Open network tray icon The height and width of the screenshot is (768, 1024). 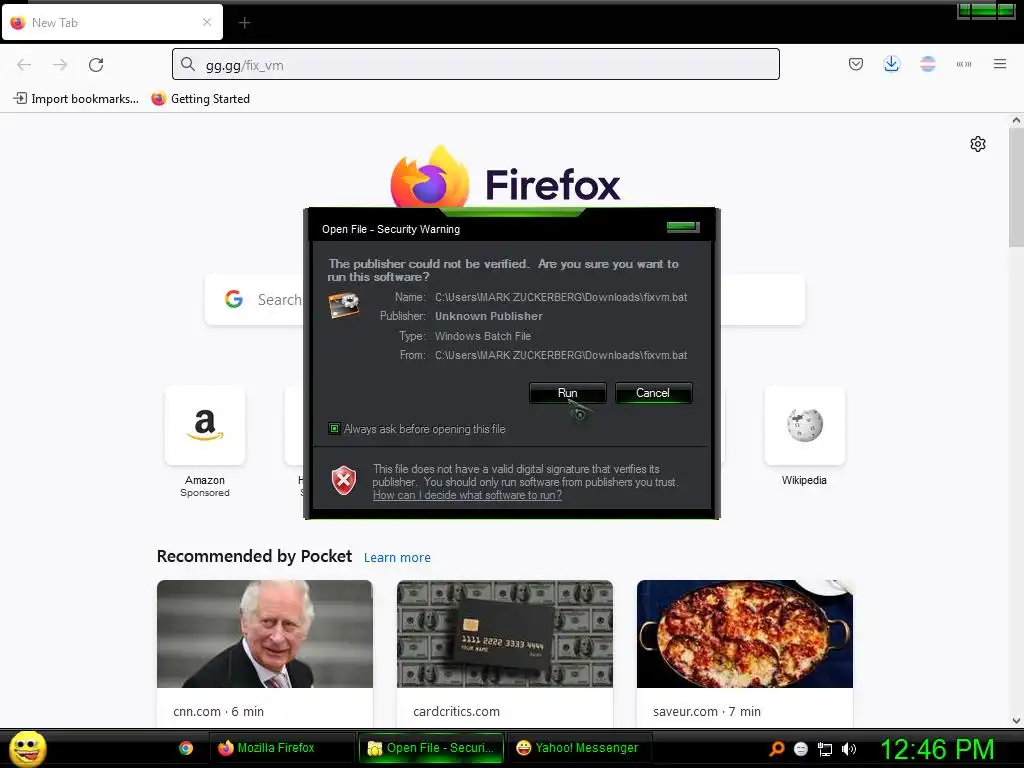point(825,749)
